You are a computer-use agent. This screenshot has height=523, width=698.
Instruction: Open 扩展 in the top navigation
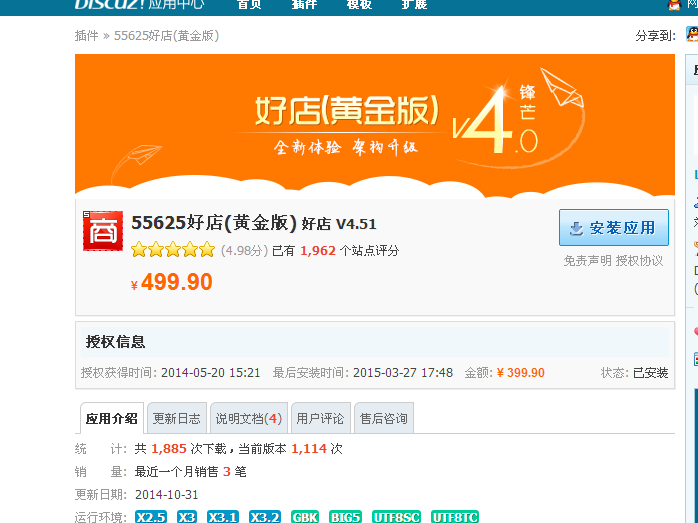click(414, 4)
